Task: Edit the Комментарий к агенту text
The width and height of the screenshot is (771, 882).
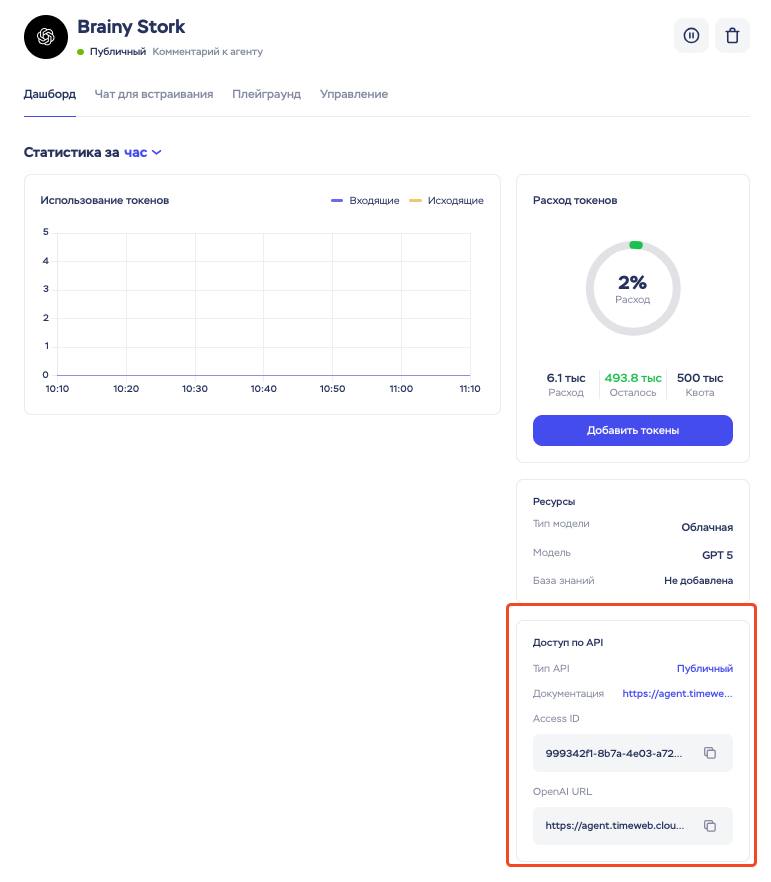Action: 207,52
